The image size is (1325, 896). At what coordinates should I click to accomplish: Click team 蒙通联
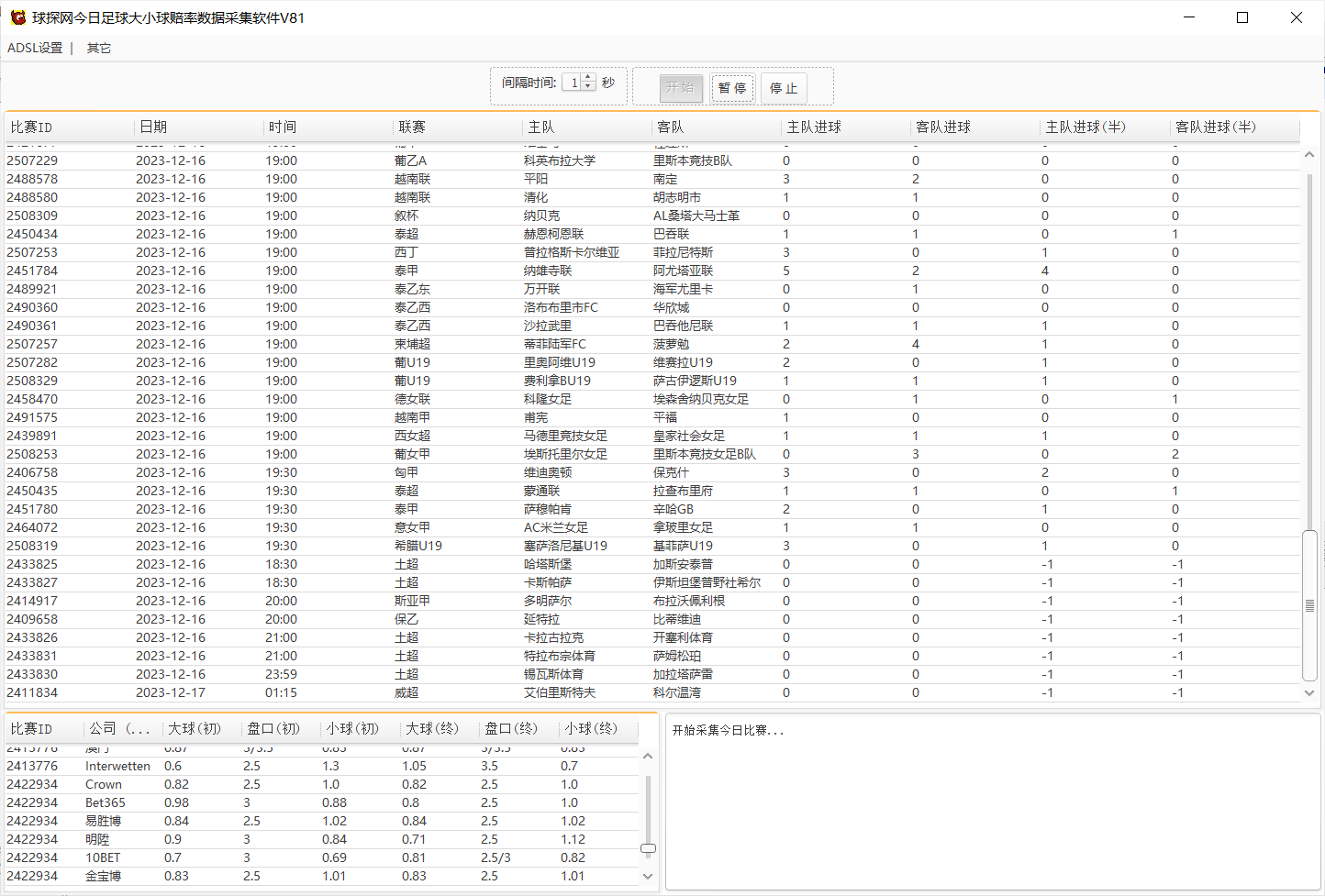(x=541, y=491)
